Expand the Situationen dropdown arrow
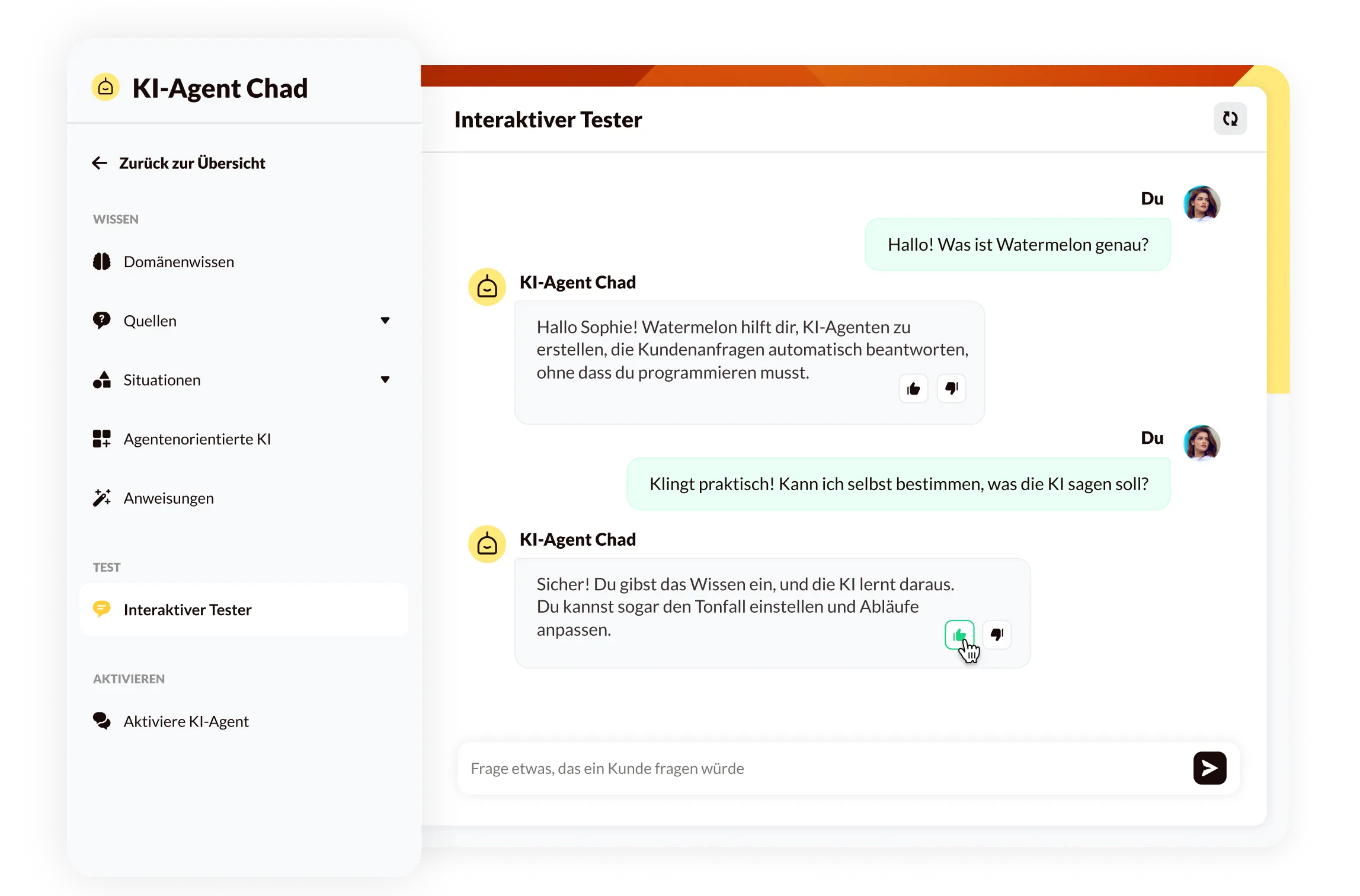The height and width of the screenshot is (896, 1360). (x=385, y=380)
